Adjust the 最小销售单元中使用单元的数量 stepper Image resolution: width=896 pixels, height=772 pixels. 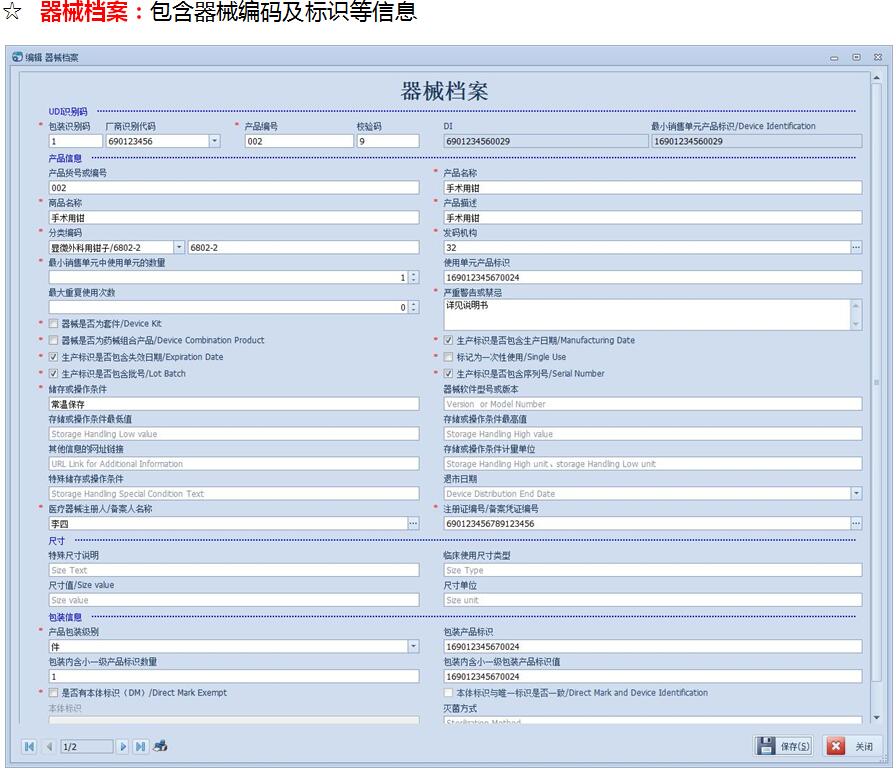pos(414,277)
